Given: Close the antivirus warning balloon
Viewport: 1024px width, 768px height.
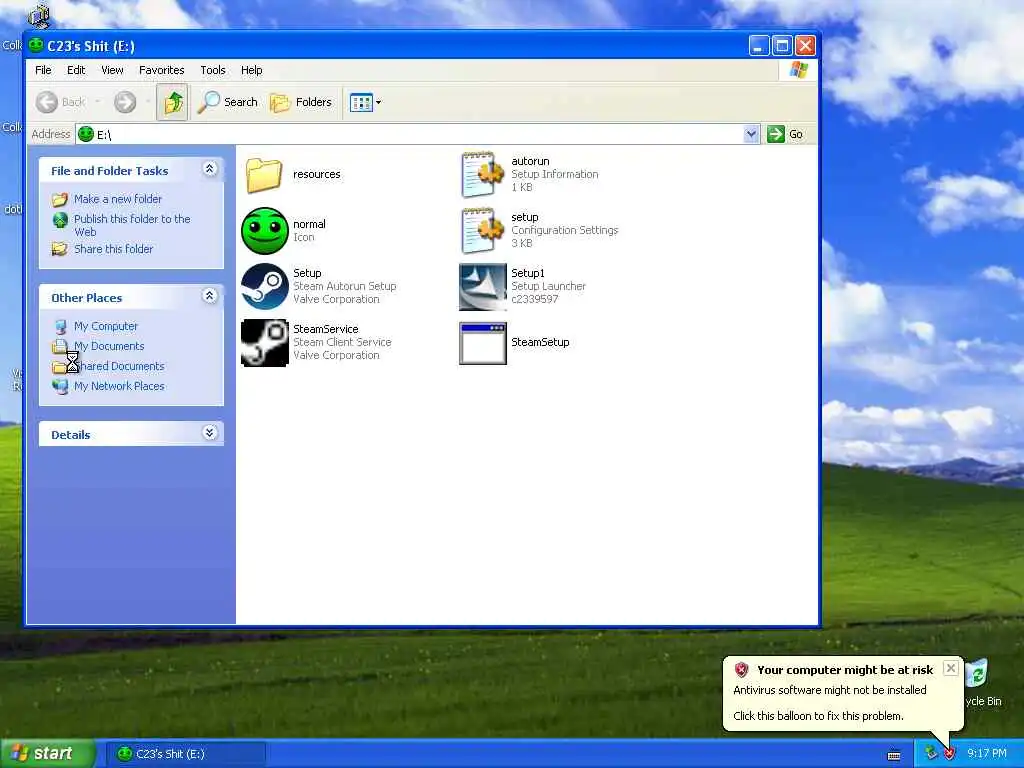Looking at the screenshot, I should pyautogui.click(x=951, y=668).
